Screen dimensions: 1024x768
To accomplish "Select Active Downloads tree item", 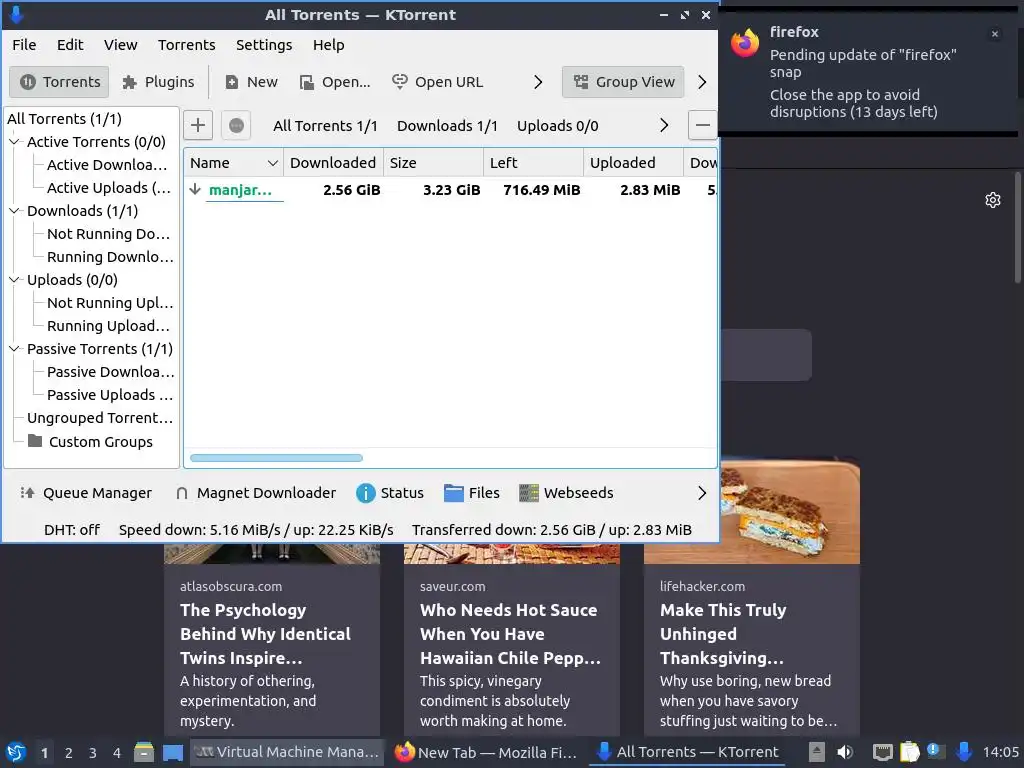I will [x=106, y=165].
